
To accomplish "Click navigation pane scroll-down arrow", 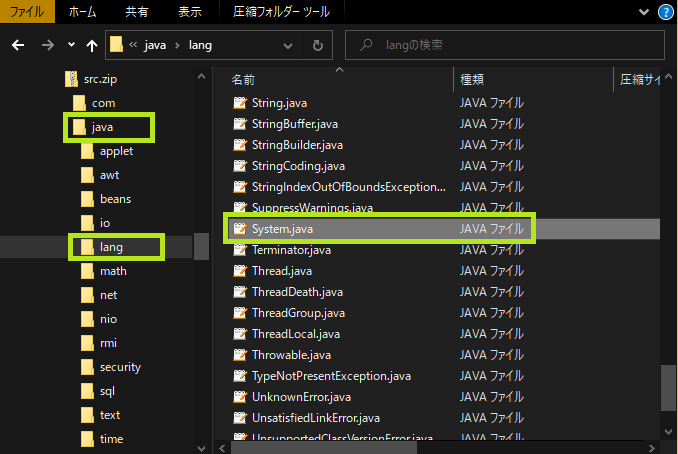I will (x=201, y=448).
